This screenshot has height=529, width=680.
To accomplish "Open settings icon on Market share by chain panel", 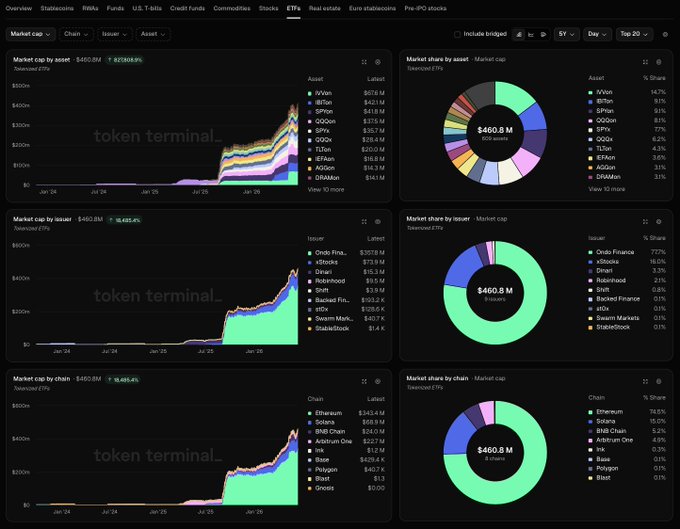I will click(x=658, y=381).
